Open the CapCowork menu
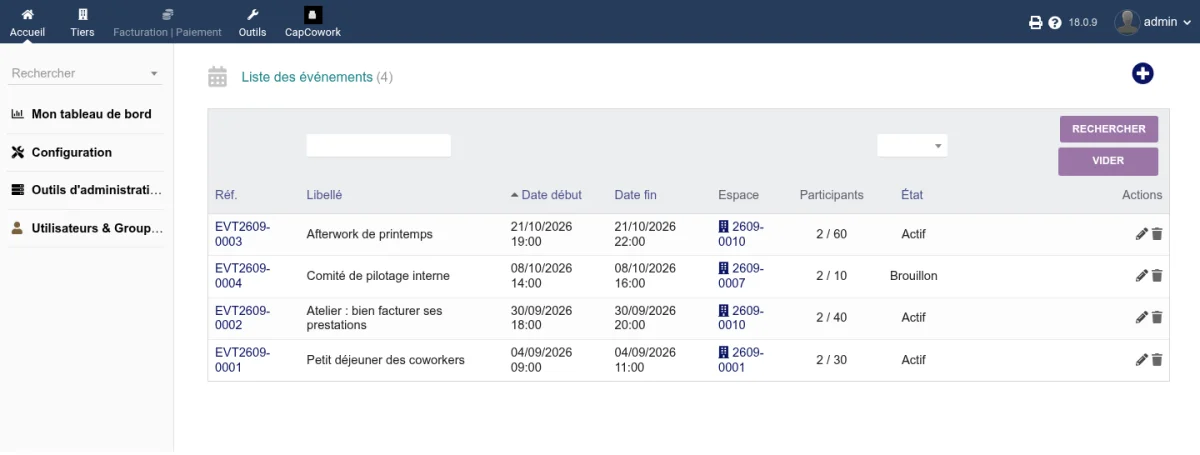Image resolution: width=1200 pixels, height=455 pixels. 313,22
